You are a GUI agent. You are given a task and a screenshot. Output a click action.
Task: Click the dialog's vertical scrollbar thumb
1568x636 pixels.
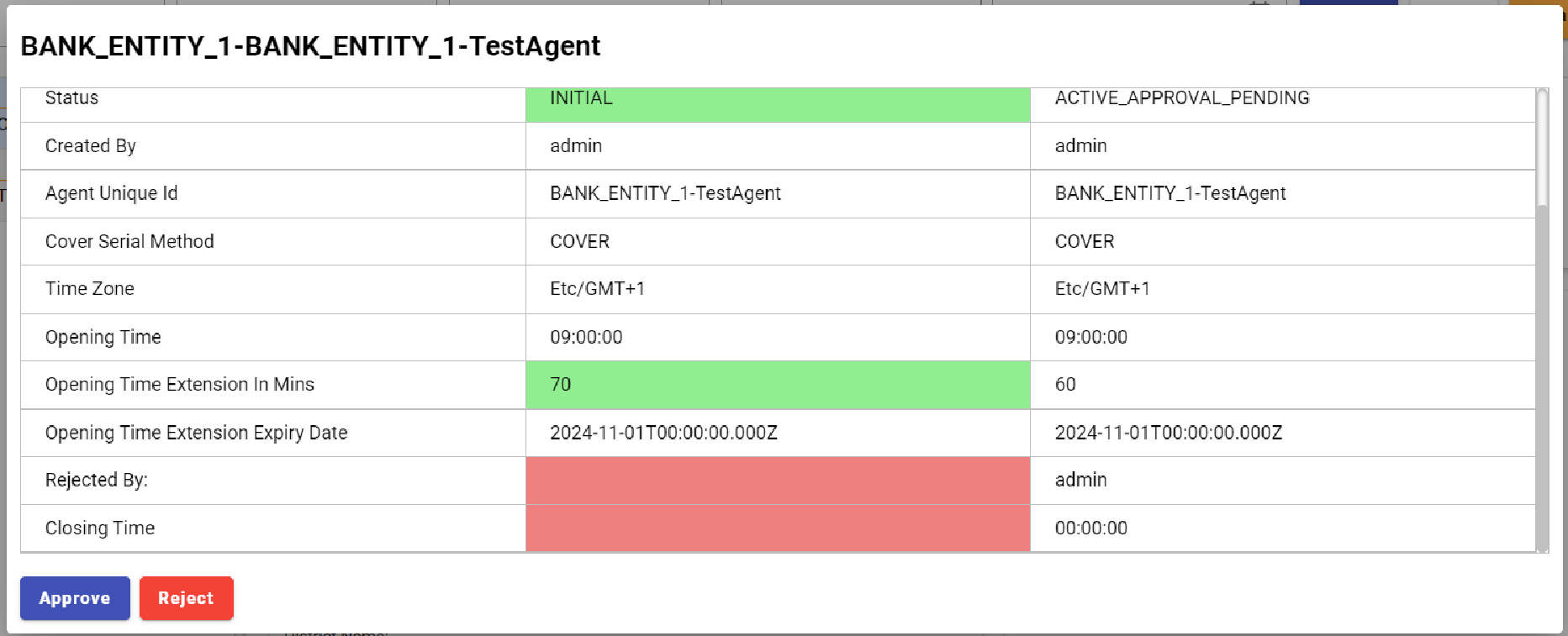(x=1542, y=148)
